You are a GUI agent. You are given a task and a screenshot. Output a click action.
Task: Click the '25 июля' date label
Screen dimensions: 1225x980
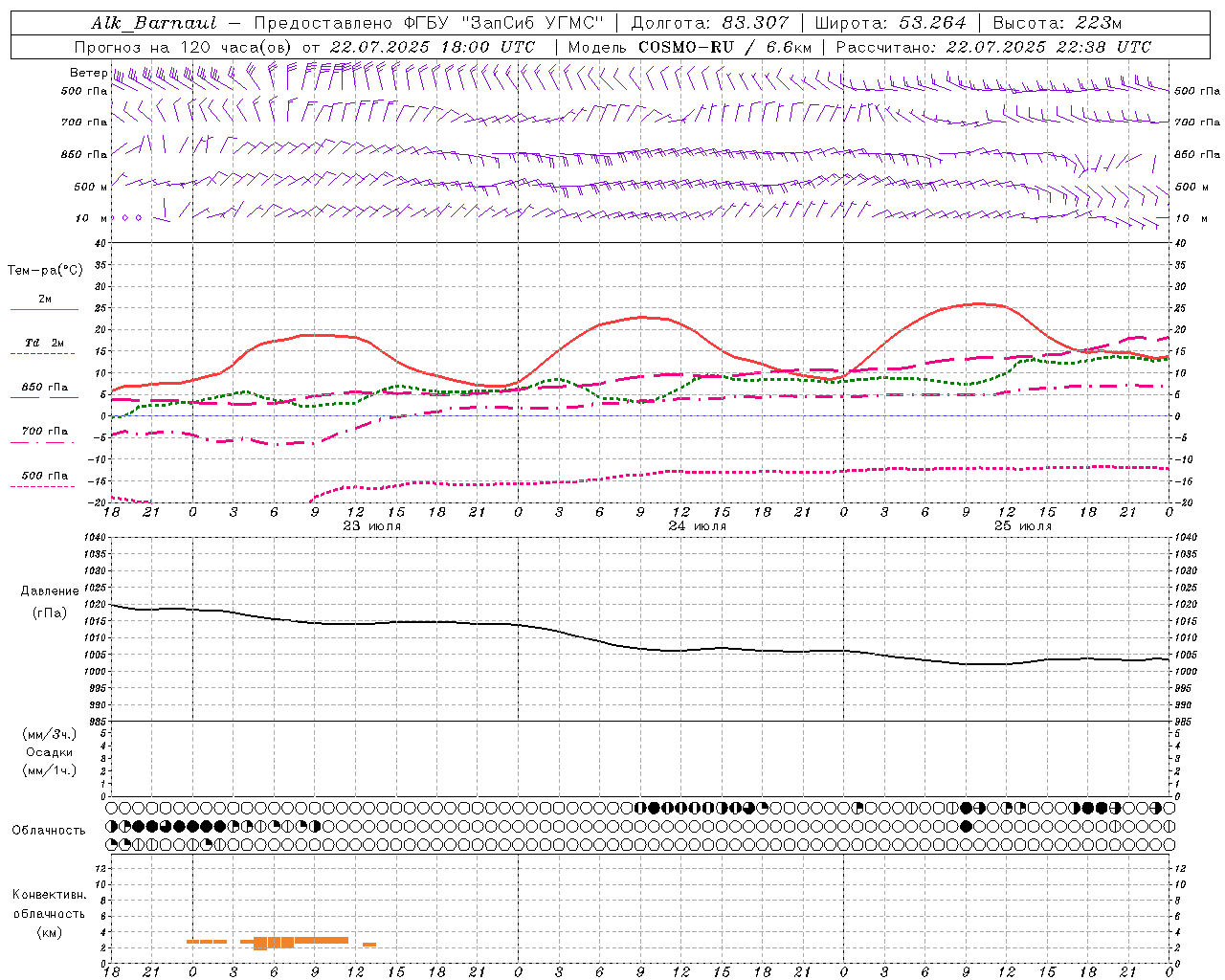(x=1022, y=526)
